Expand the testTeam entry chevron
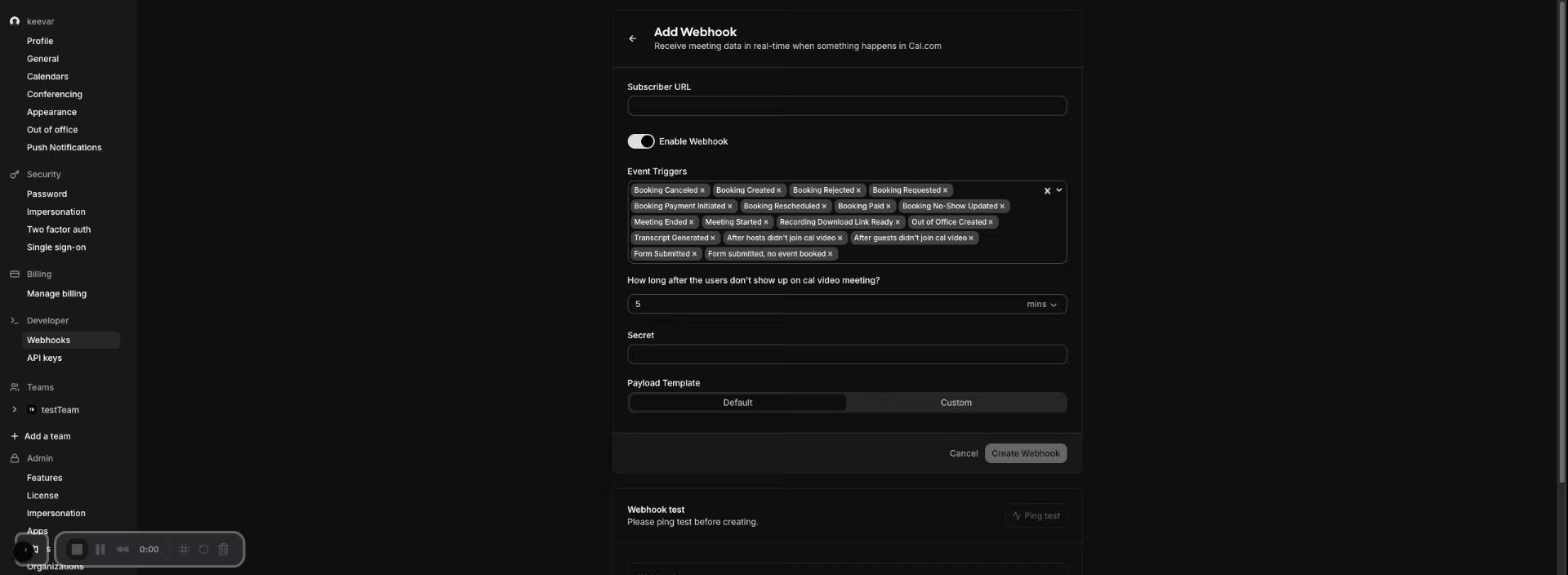The image size is (1568, 575). (14, 410)
